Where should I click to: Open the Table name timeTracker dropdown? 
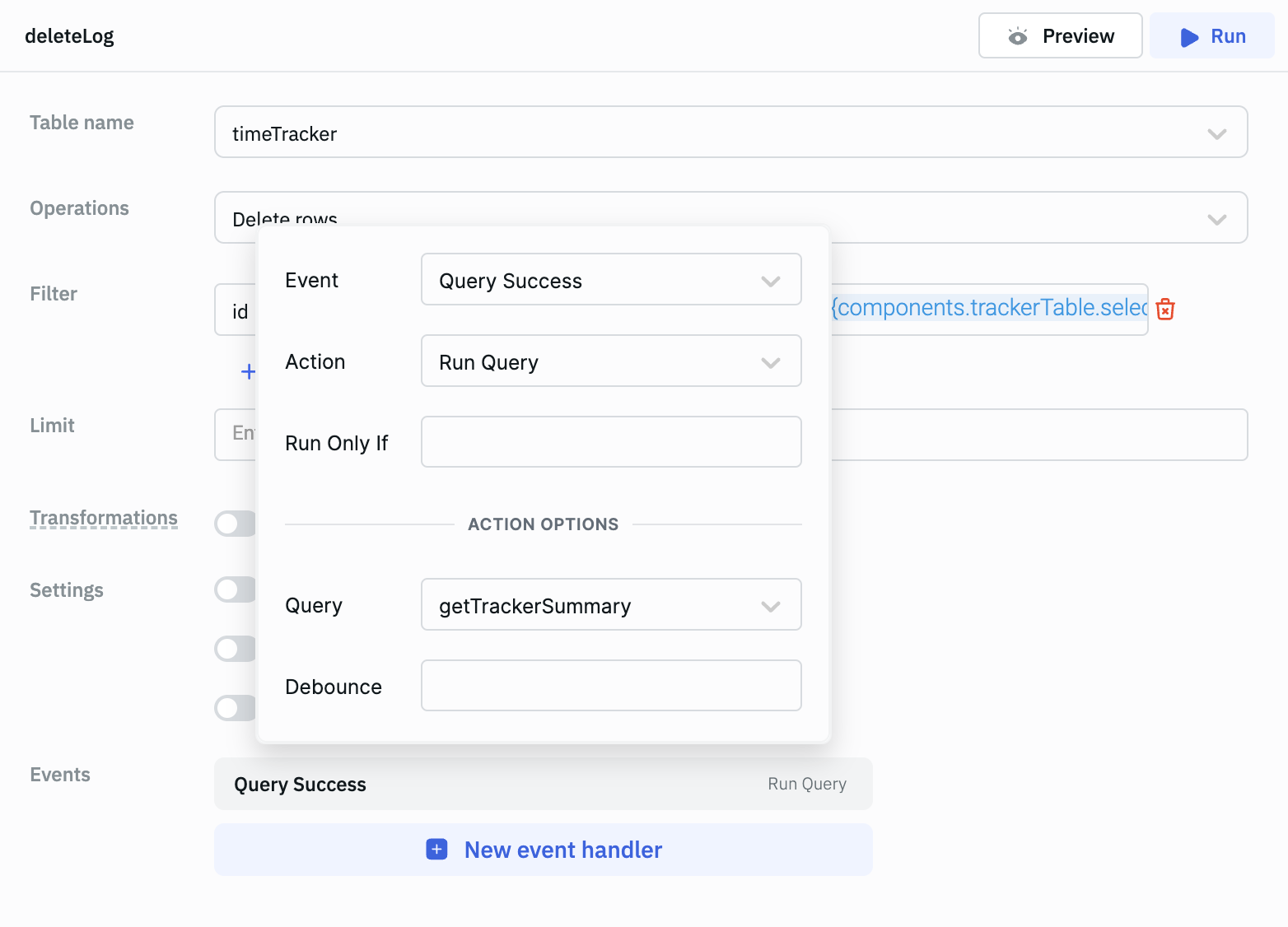click(x=730, y=133)
